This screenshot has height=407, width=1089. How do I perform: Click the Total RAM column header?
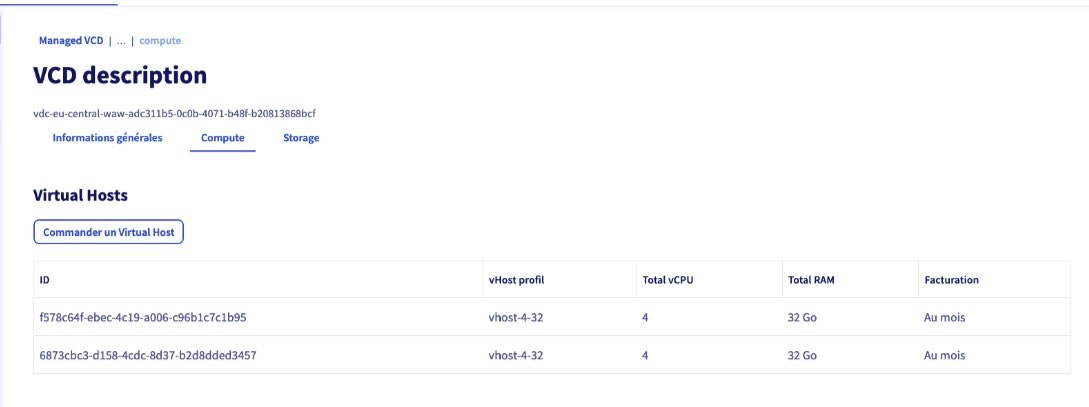[x=811, y=280]
